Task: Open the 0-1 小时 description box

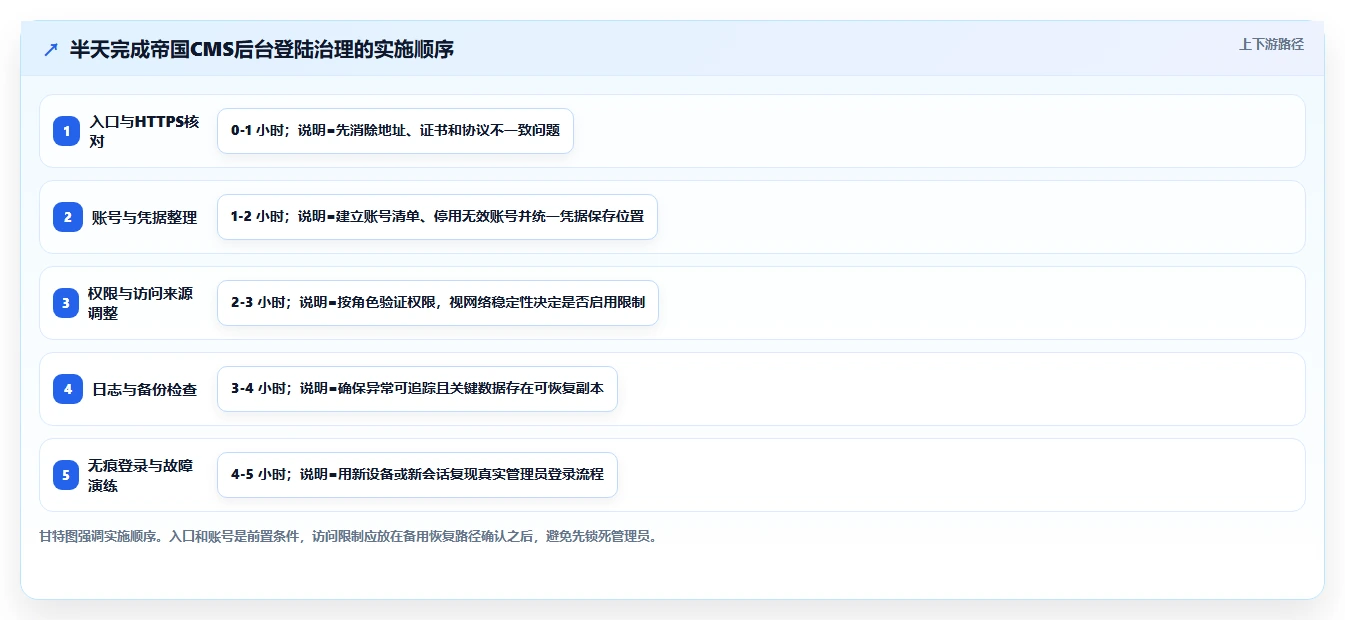Action: [395, 131]
